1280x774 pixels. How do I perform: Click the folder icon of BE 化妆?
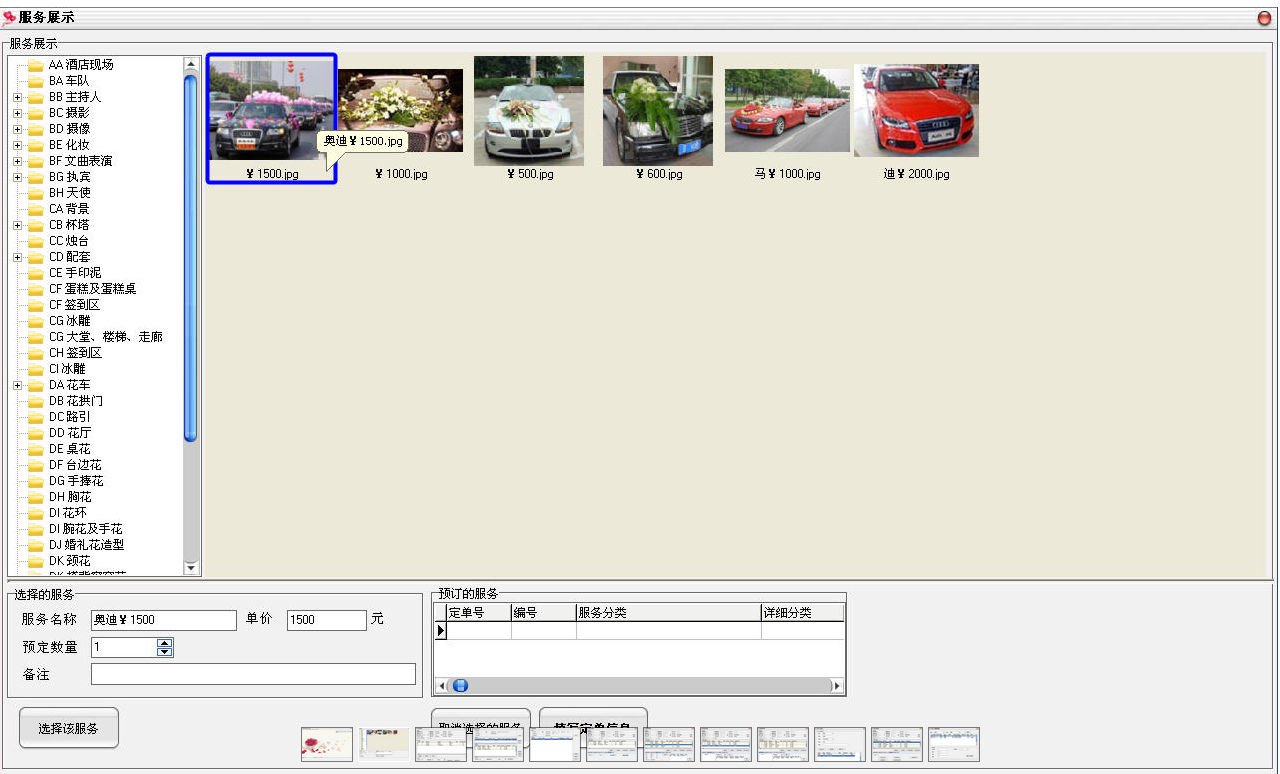(x=36, y=145)
